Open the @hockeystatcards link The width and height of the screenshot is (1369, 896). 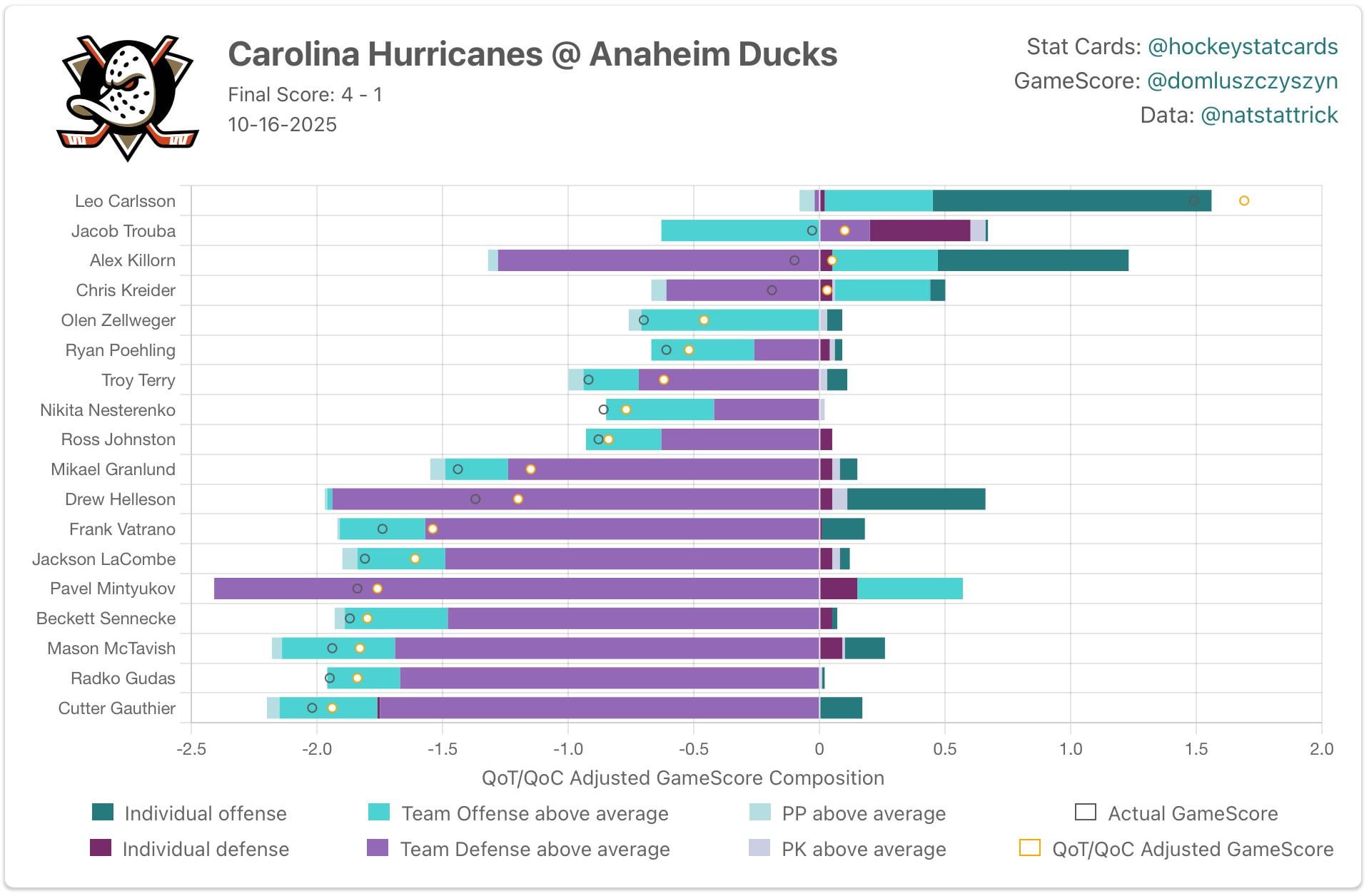tap(1242, 46)
